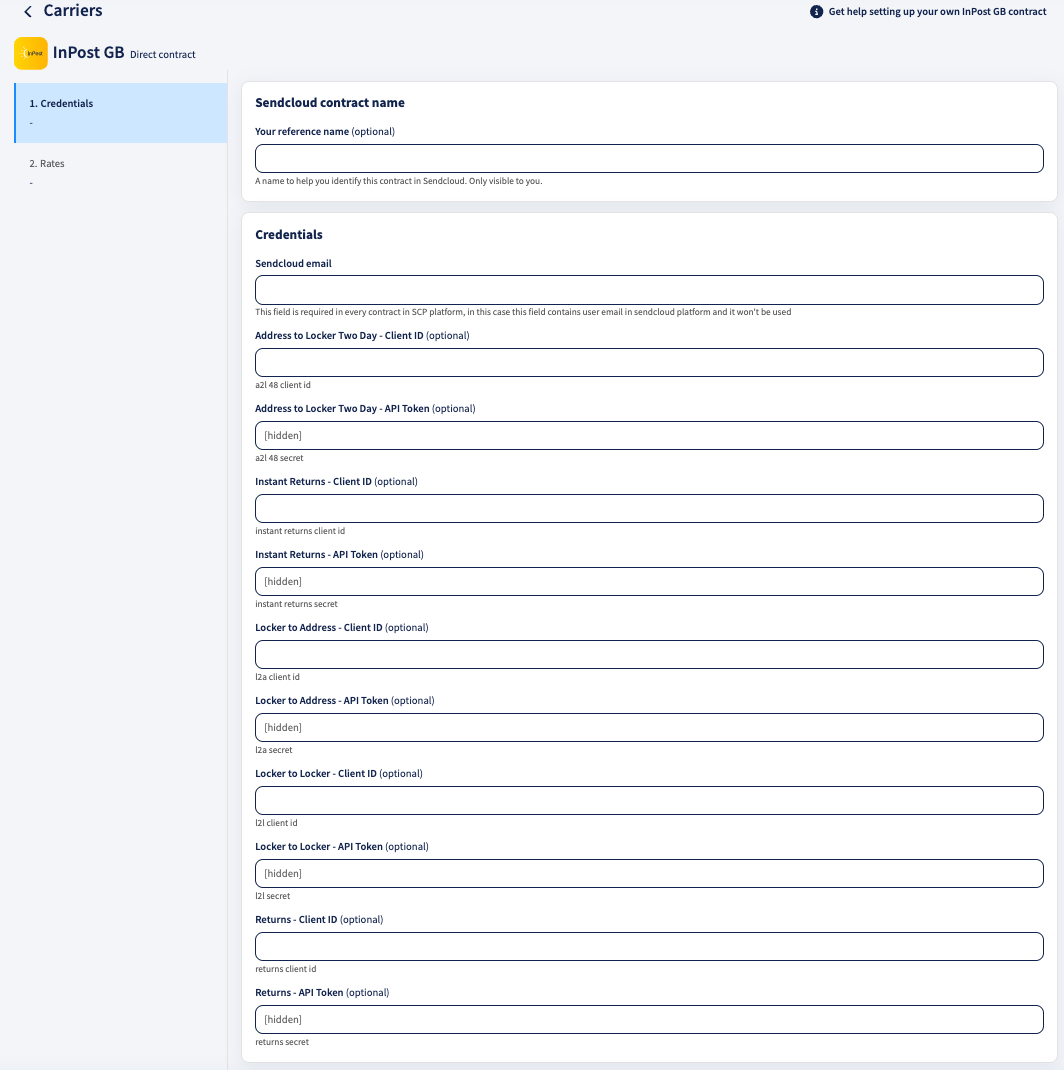Click the Locker to Address API Token field
1064x1070 pixels.
coord(649,727)
